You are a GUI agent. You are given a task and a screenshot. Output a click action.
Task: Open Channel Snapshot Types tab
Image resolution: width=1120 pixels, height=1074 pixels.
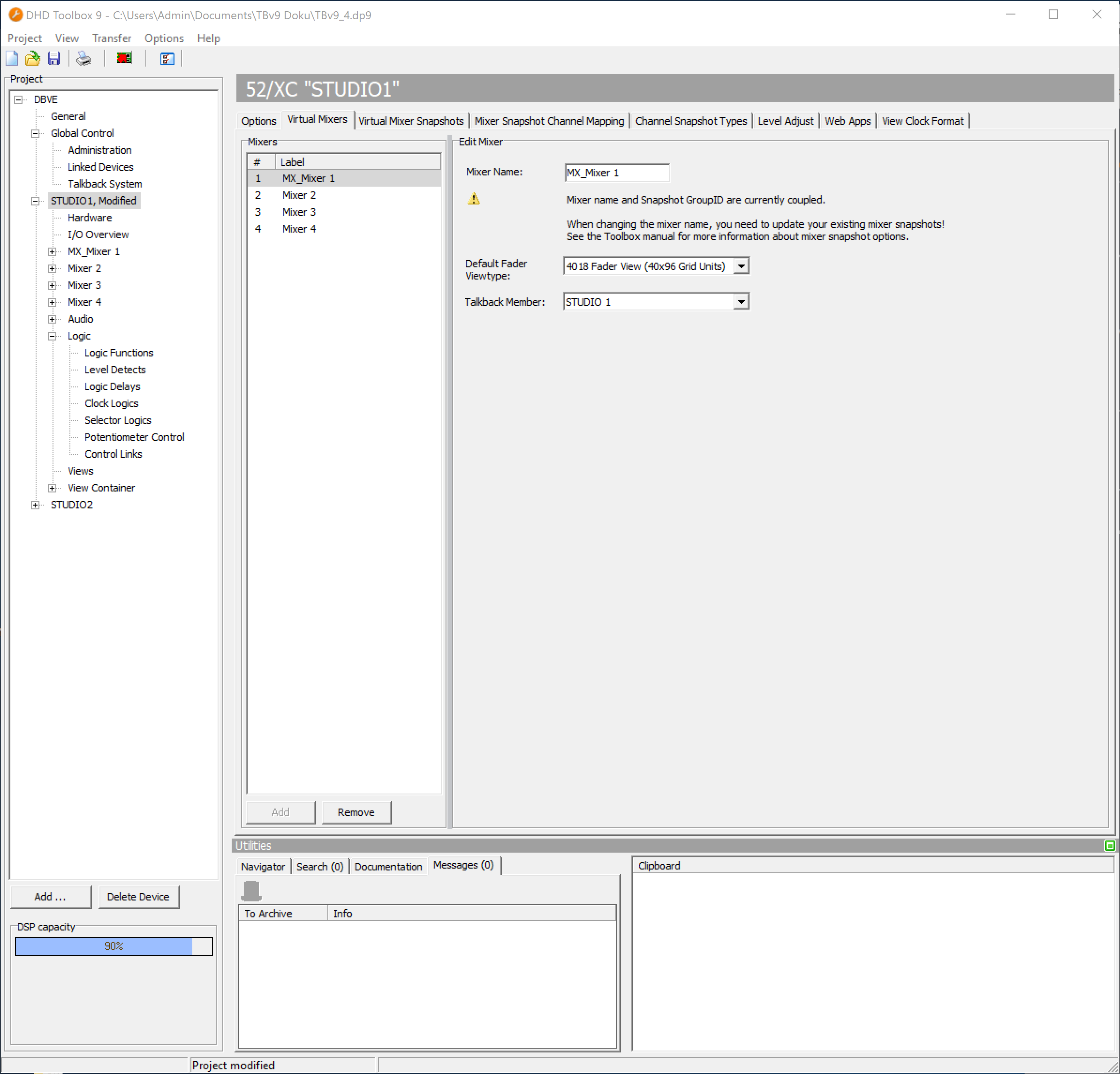691,121
